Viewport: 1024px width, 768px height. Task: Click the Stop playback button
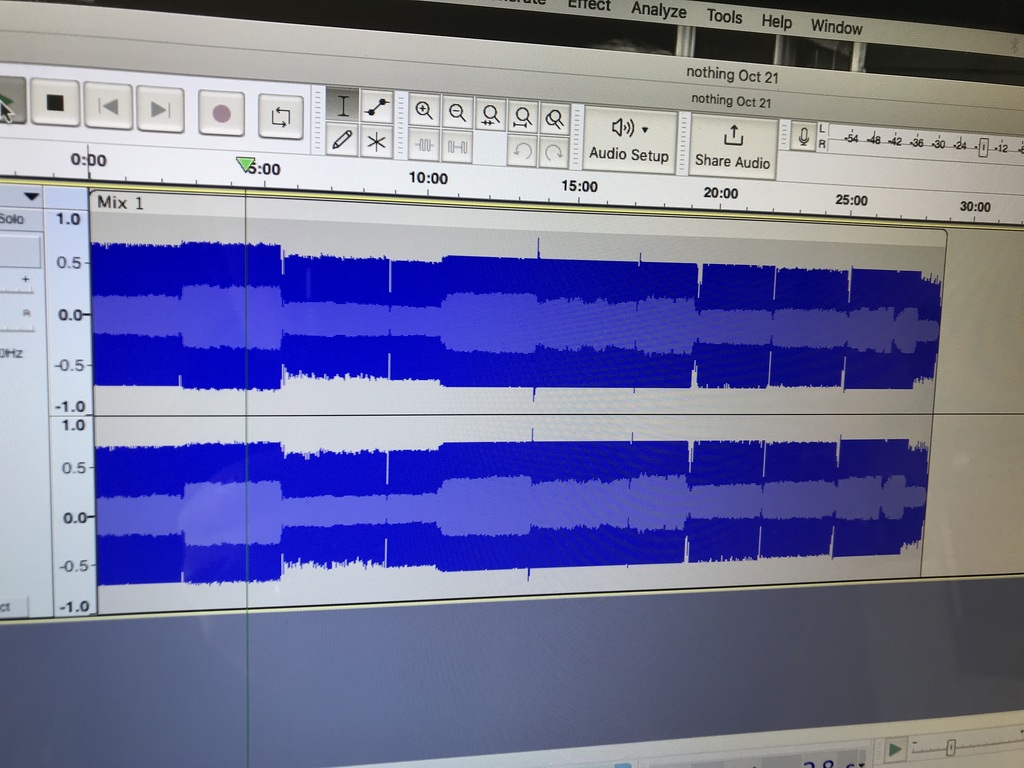point(55,103)
